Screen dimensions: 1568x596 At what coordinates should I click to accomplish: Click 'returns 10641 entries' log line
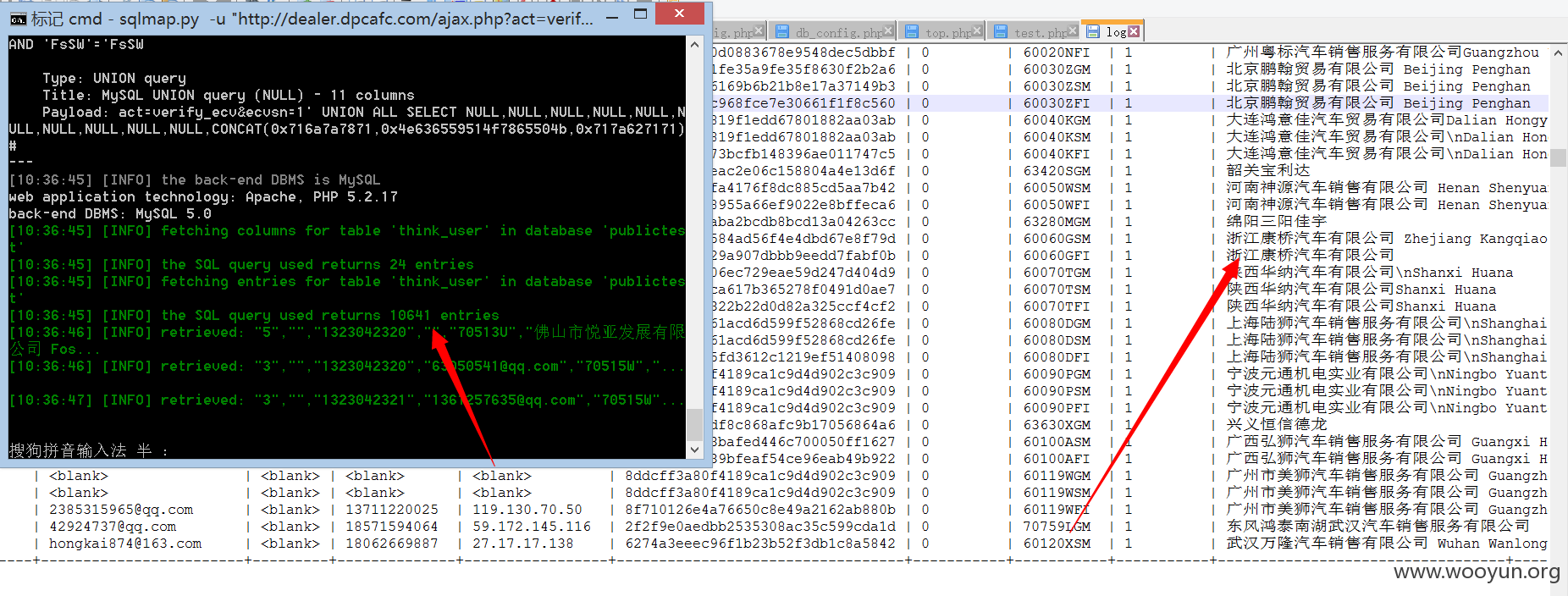(254, 315)
